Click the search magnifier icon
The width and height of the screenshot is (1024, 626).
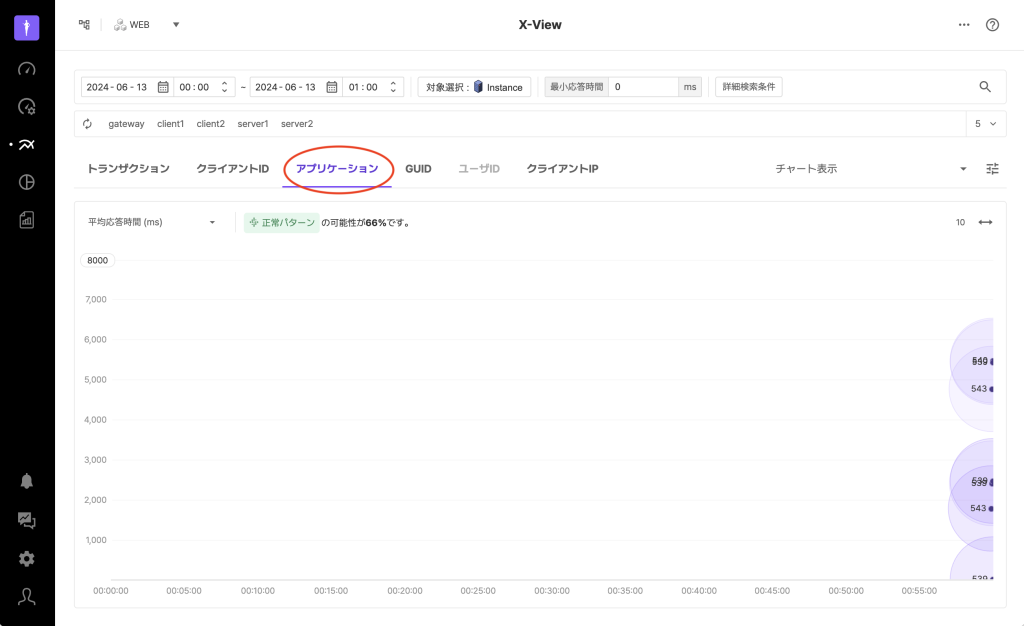click(985, 87)
